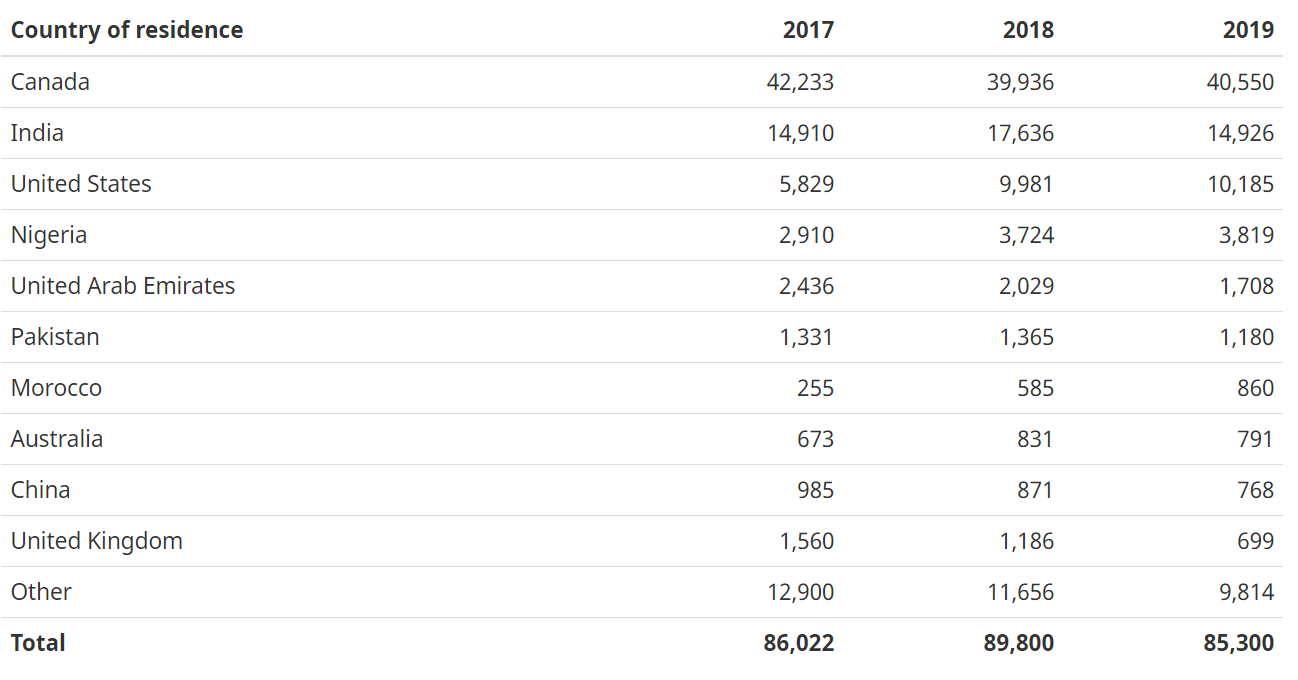Viewport: 1298px width, 680px height.
Task: Click the Other row's 2019 value 9,814
Action: tap(1246, 592)
